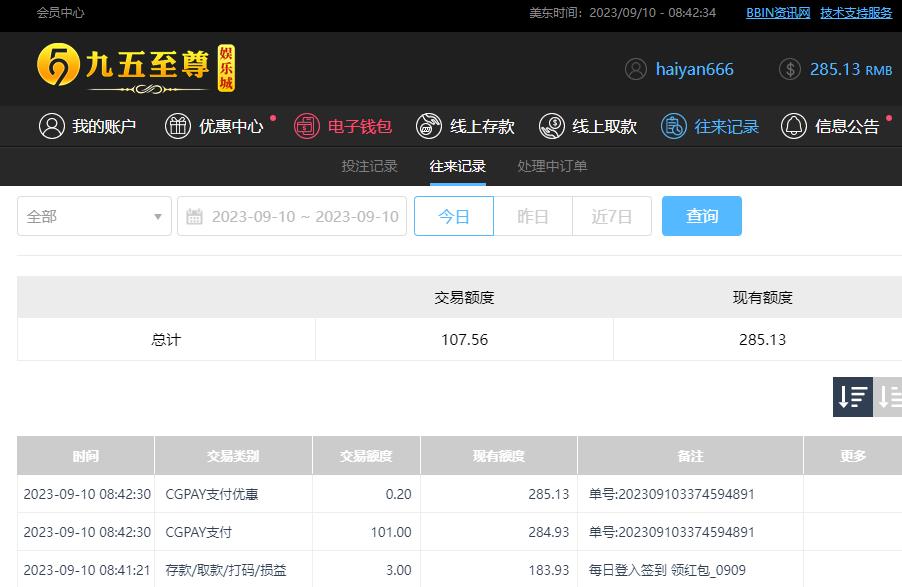Switch to the 投注记录 tab

pos(369,166)
